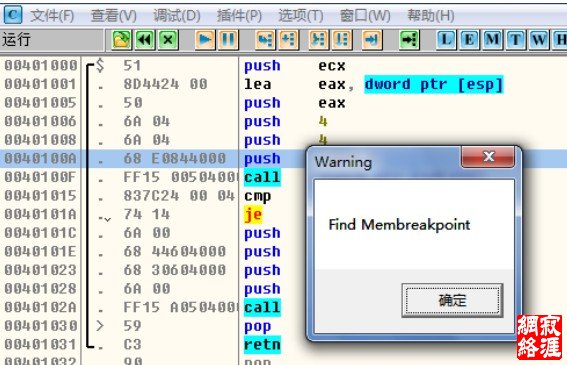Open Windows list with W button
The width and height of the screenshot is (567, 365).
point(539,39)
